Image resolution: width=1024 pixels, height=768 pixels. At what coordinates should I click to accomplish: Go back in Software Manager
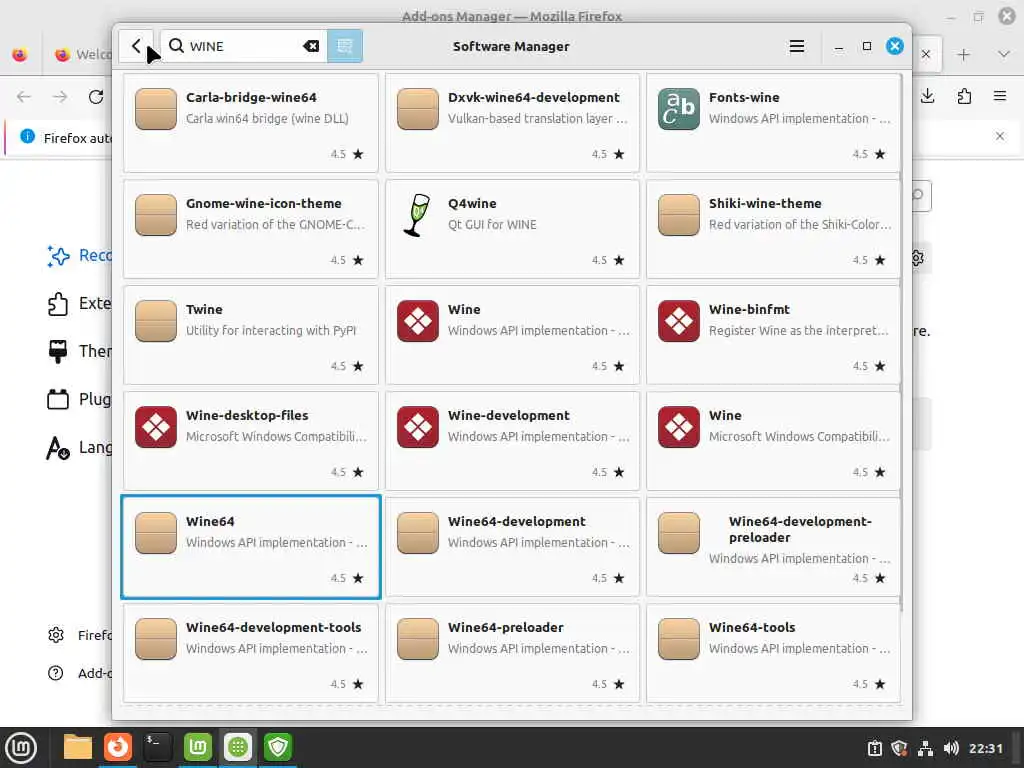pyautogui.click(x=136, y=46)
